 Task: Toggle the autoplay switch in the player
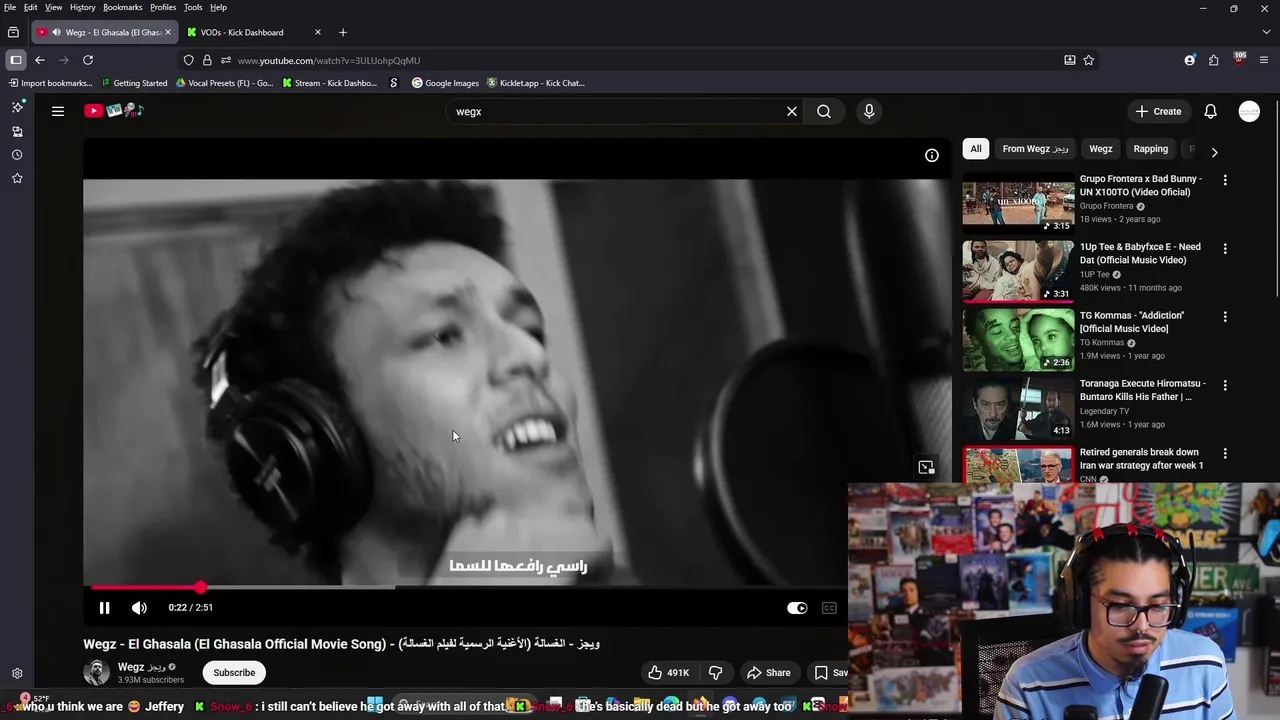pyautogui.click(x=797, y=608)
